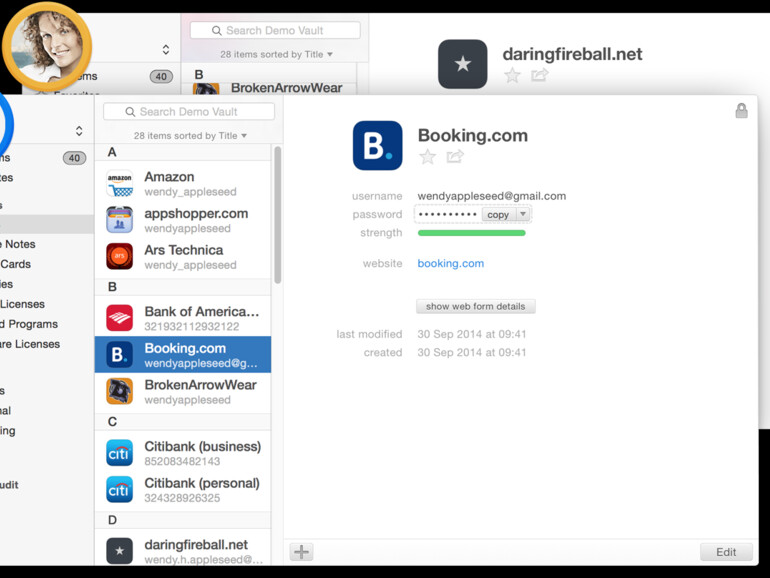This screenshot has width=770, height=578.
Task: Select the daringfireball.net list entry
Action: (183, 550)
